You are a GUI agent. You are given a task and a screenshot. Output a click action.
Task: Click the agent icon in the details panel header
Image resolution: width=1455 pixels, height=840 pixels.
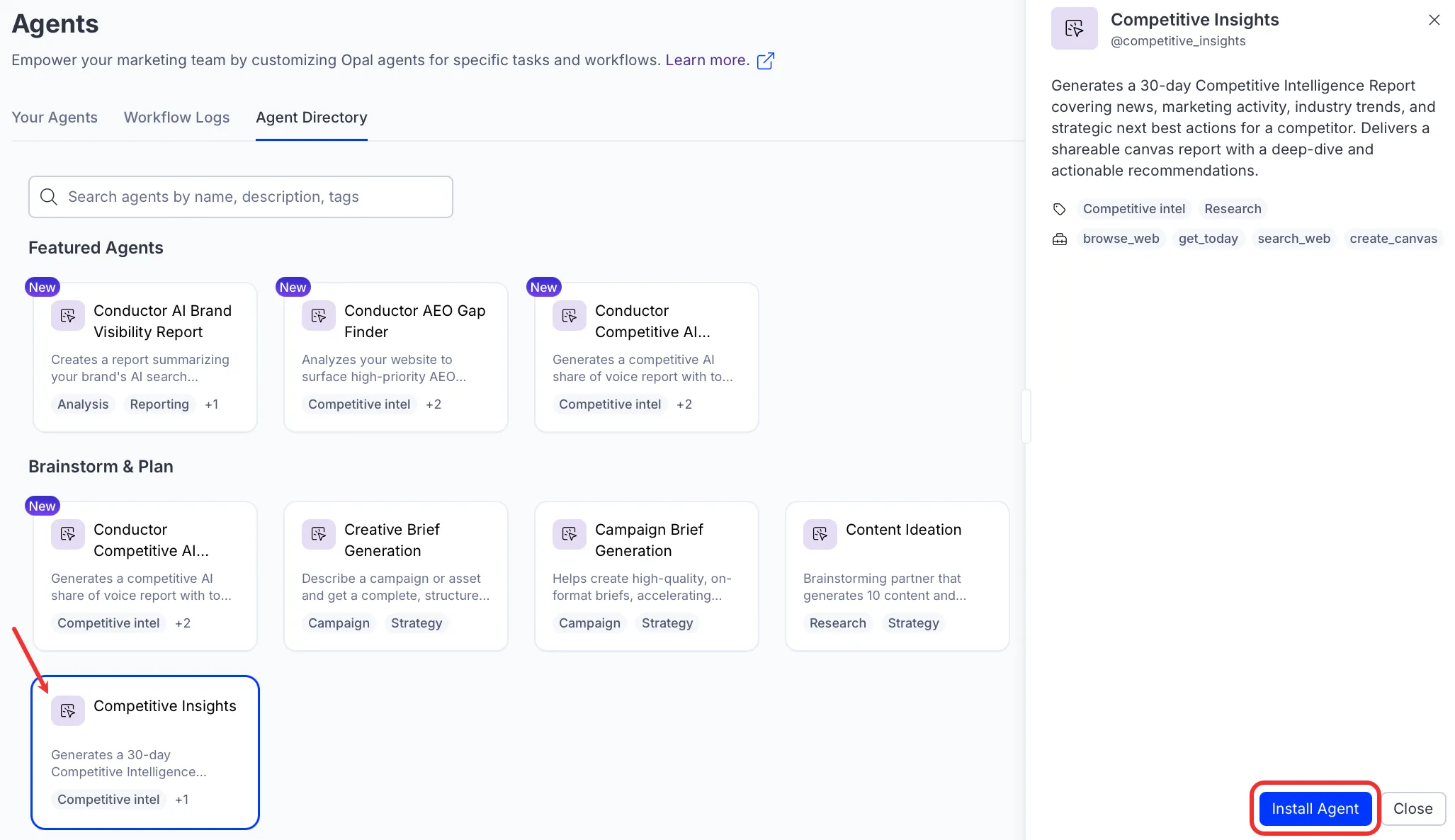point(1075,28)
